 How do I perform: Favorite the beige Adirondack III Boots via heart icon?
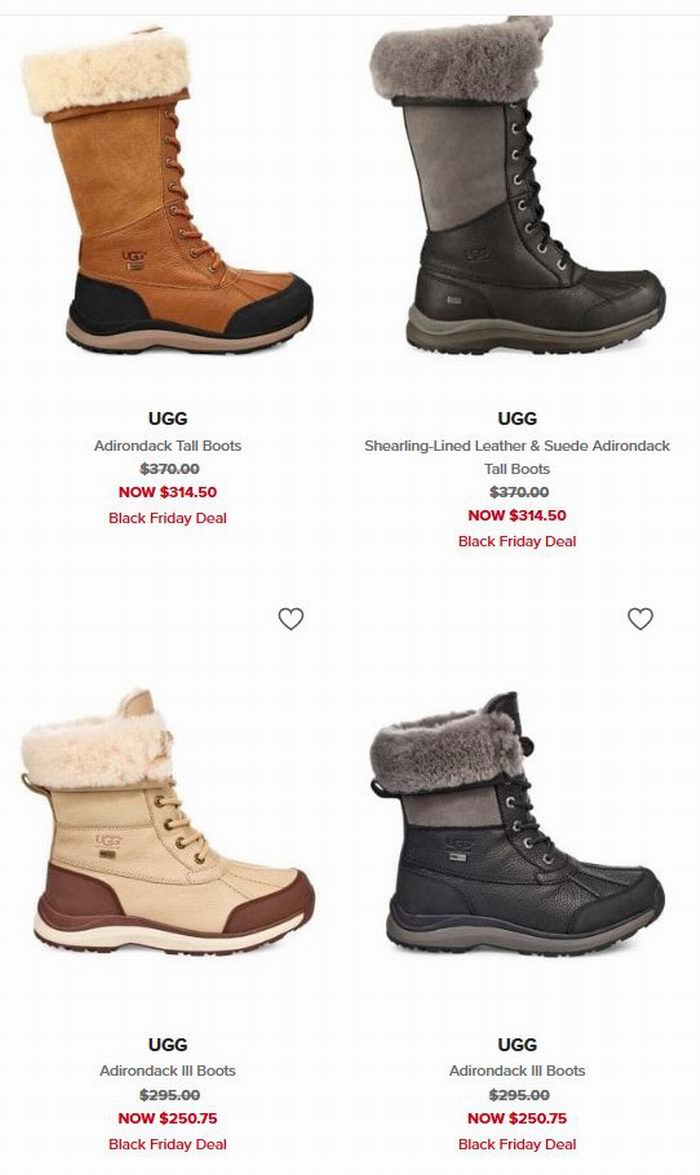(291, 619)
